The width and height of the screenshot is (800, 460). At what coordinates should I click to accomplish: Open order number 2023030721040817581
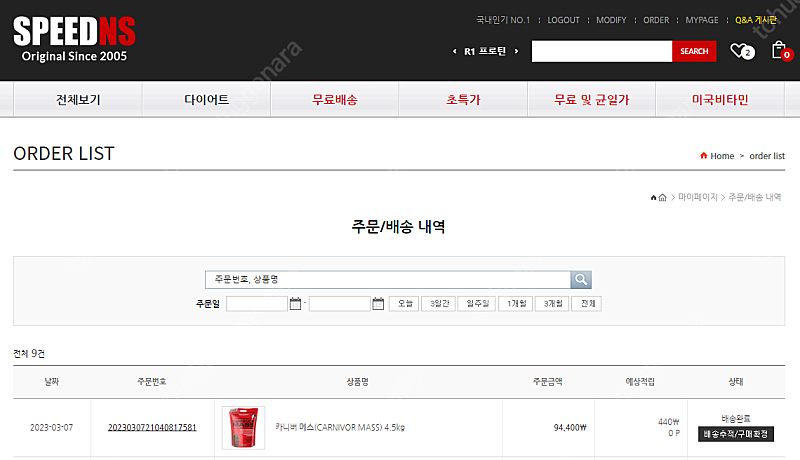tap(152, 427)
